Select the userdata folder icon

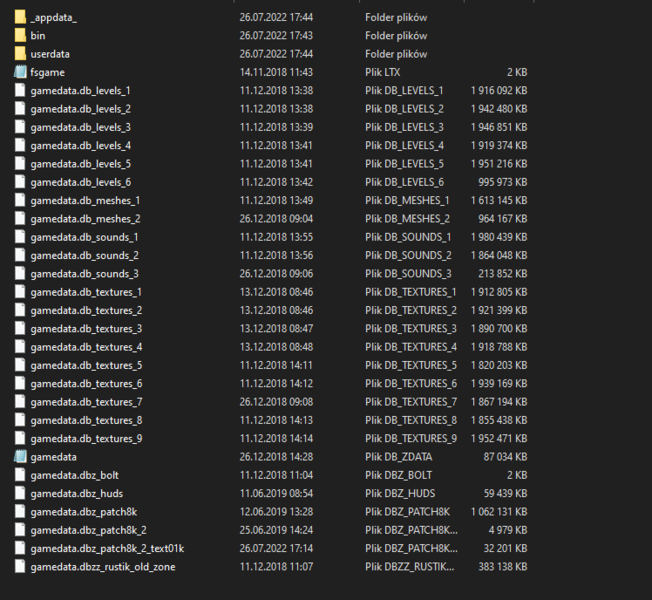20,53
